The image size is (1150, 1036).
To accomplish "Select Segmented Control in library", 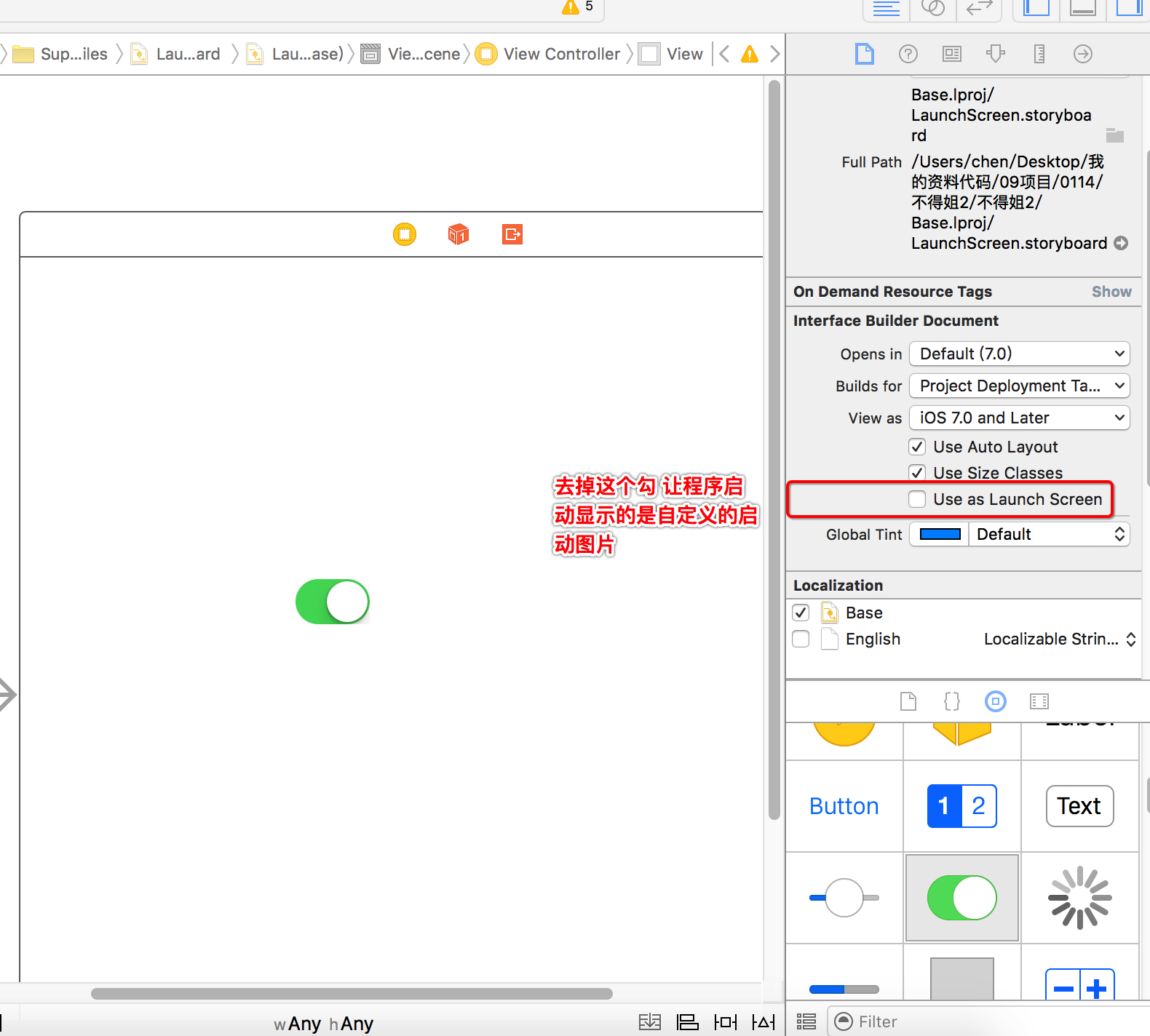I will [x=962, y=806].
